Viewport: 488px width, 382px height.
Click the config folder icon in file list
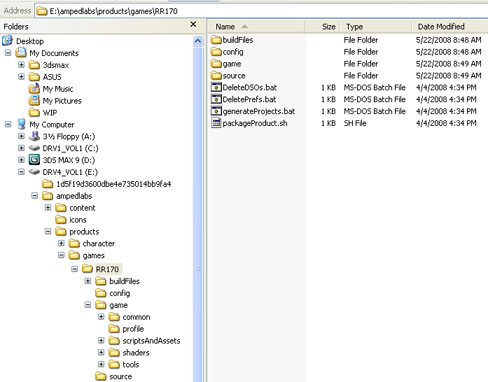coord(216,52)
